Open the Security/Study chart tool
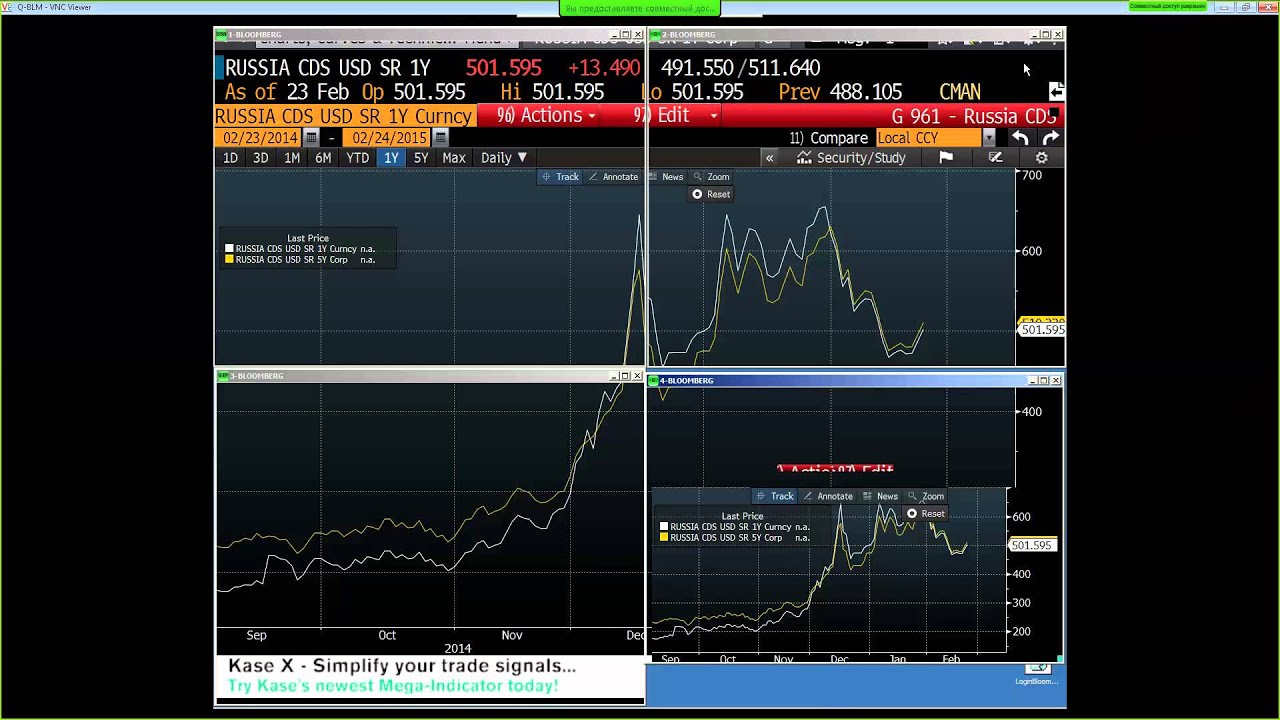Image resolution: width=1280 pixels, height=720 pixels. click(851, 158)
